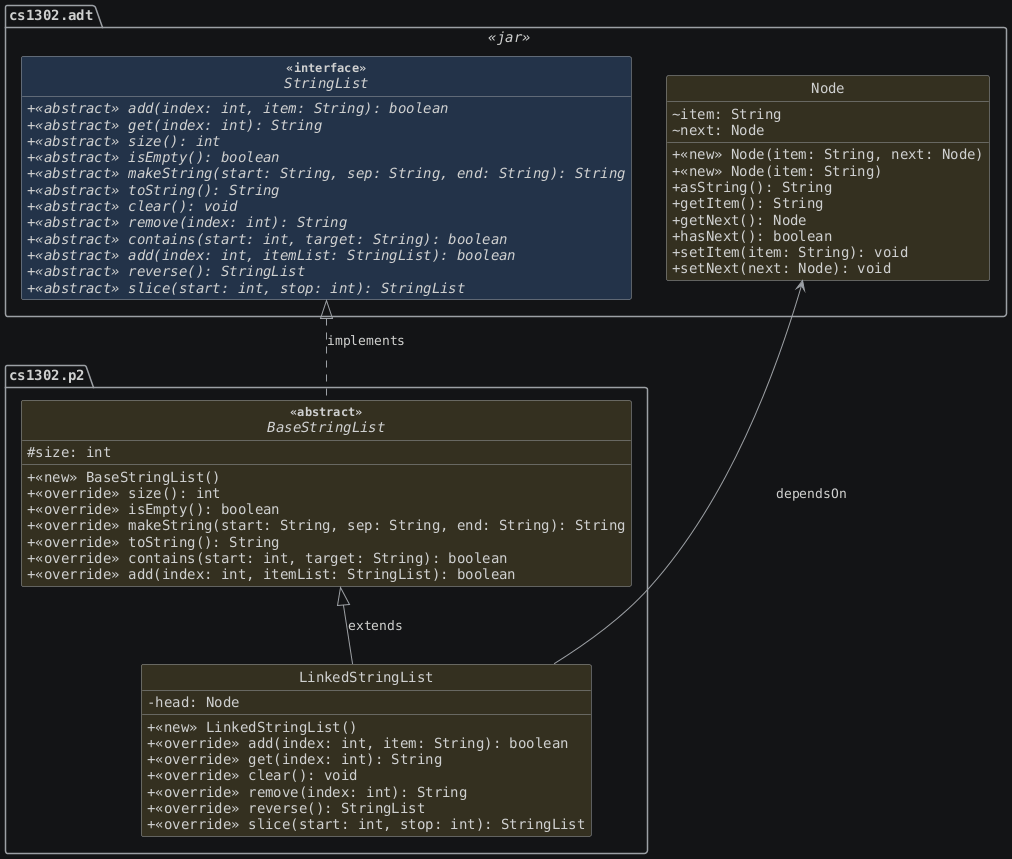Screen dimensions: 1012x859
Task: Click LinkedStringList's override remove(index: int)
Action: pyautogui.click(x=307, y=793)
